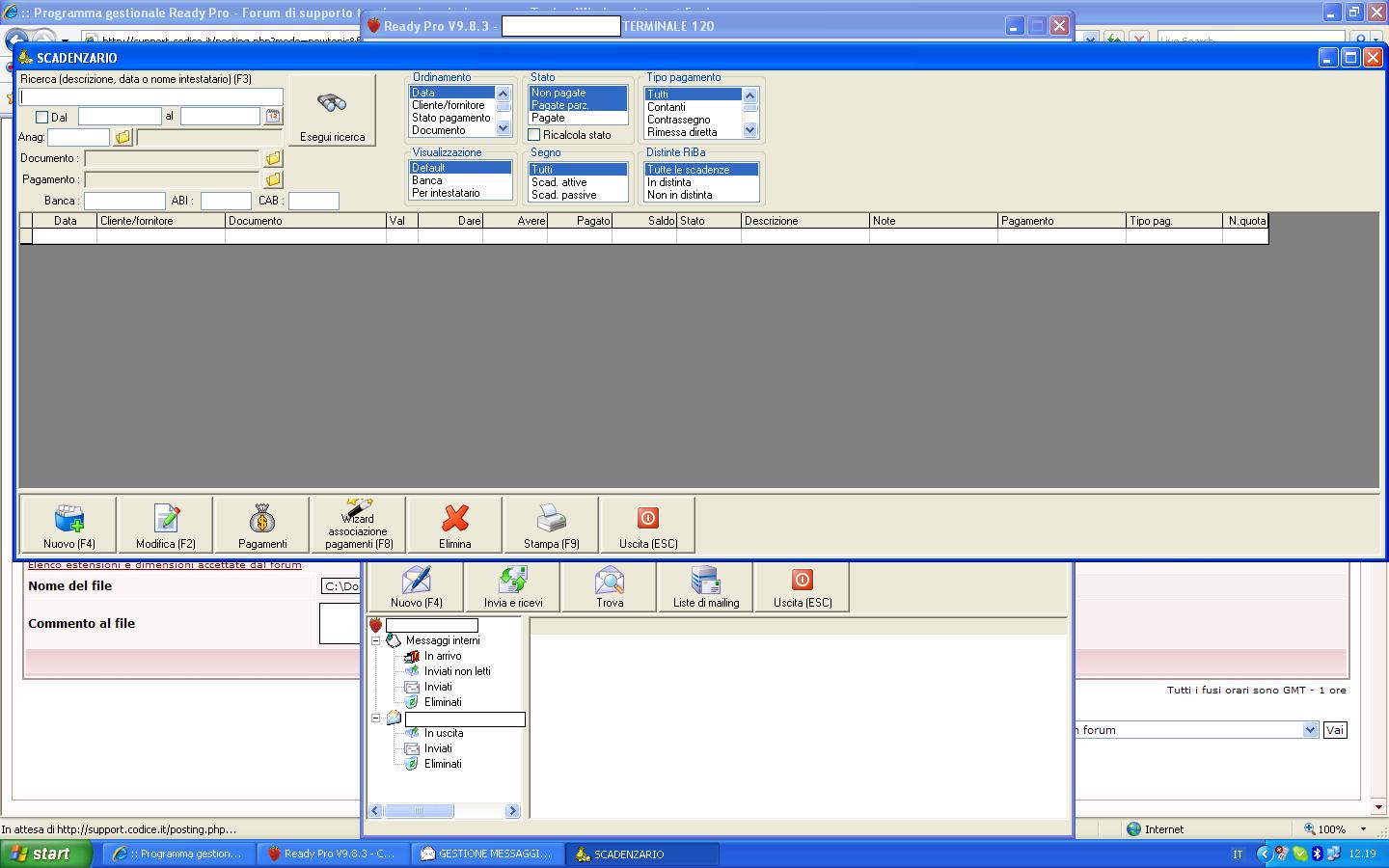Open the Anag folder lookup icon
Screen dimensions: 1389x868
click(123, 137)
